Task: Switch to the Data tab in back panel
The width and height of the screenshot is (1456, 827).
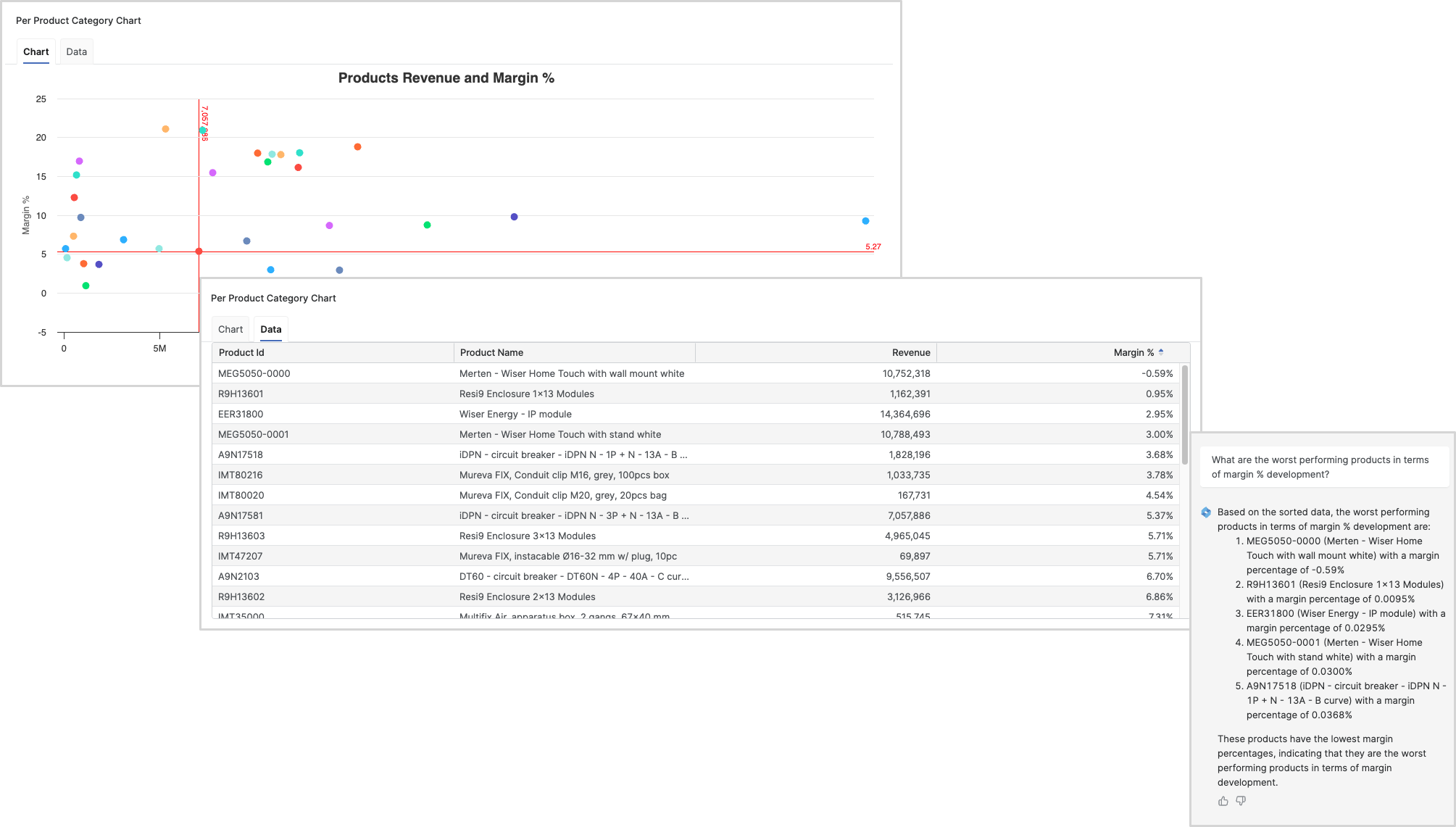Action: [x=76, y=51]
